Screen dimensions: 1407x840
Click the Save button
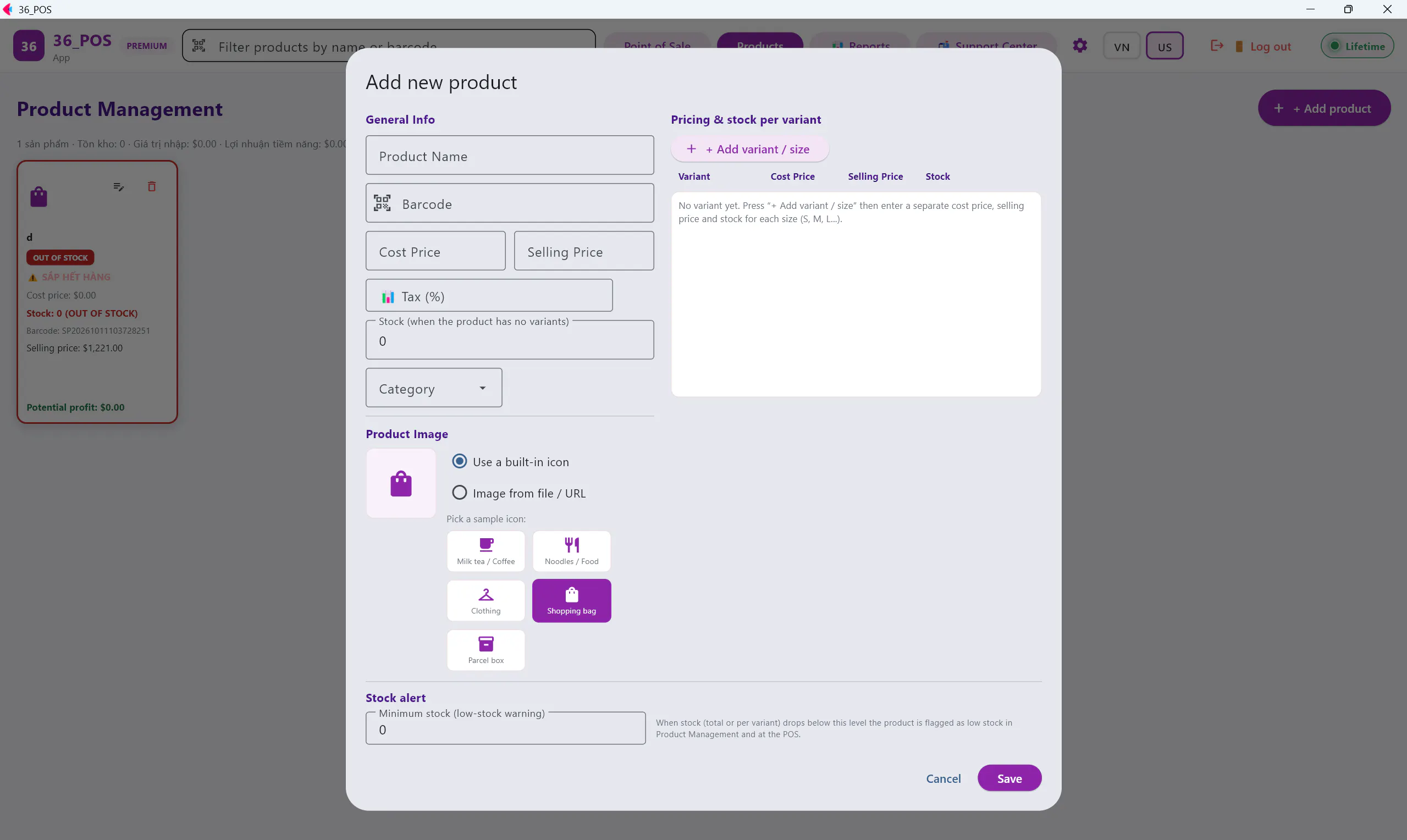click(x=1009, y=778)
